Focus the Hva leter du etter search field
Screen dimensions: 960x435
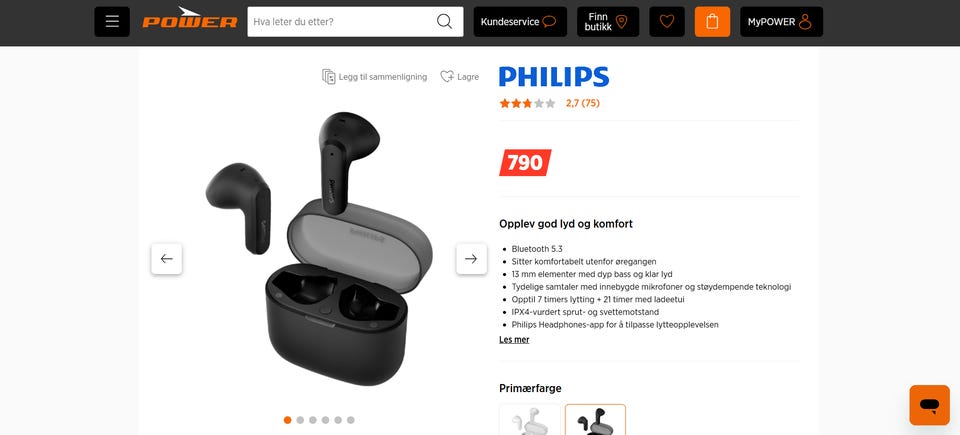[x=342, y=21]
